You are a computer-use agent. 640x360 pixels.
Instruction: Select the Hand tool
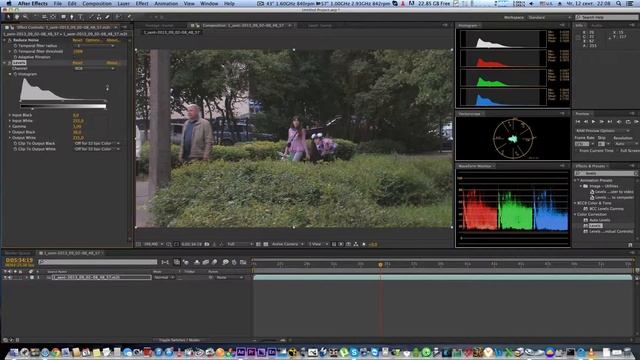coord(17,17)
